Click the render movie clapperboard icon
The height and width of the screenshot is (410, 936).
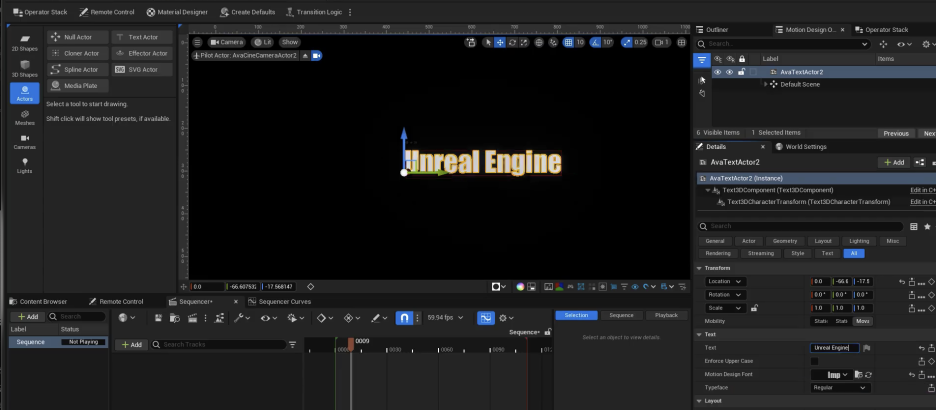(x=192, y=318)
